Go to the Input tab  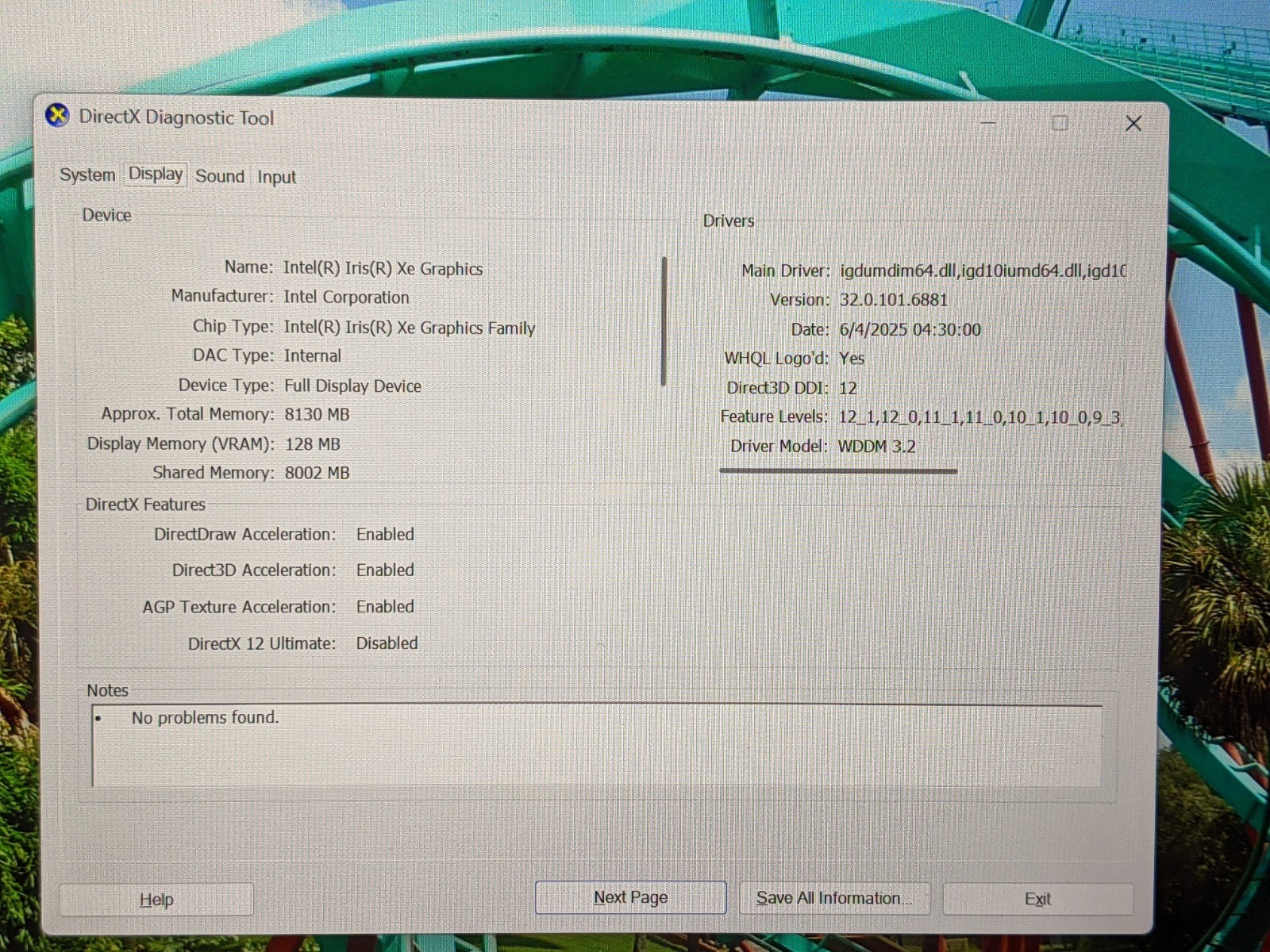(x=276, y=177)
